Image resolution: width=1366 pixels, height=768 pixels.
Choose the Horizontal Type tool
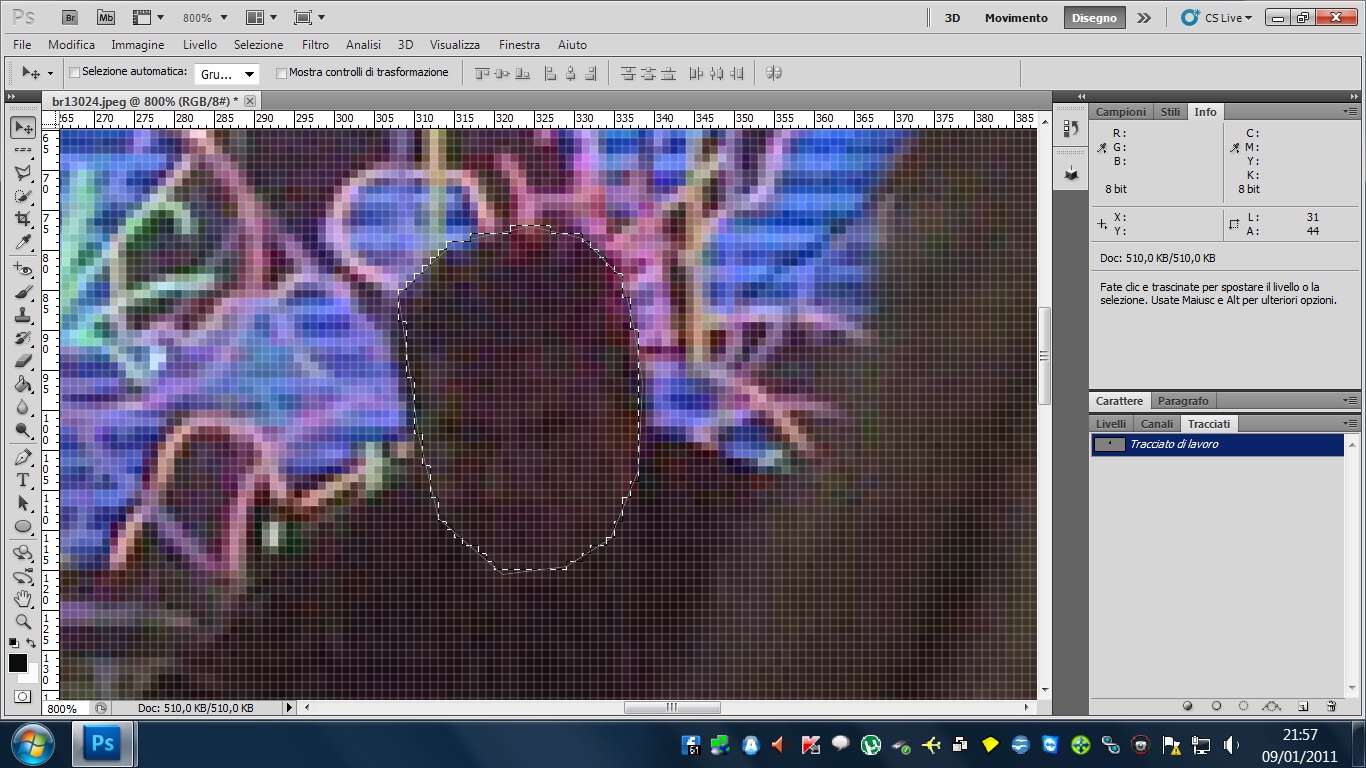23,481
